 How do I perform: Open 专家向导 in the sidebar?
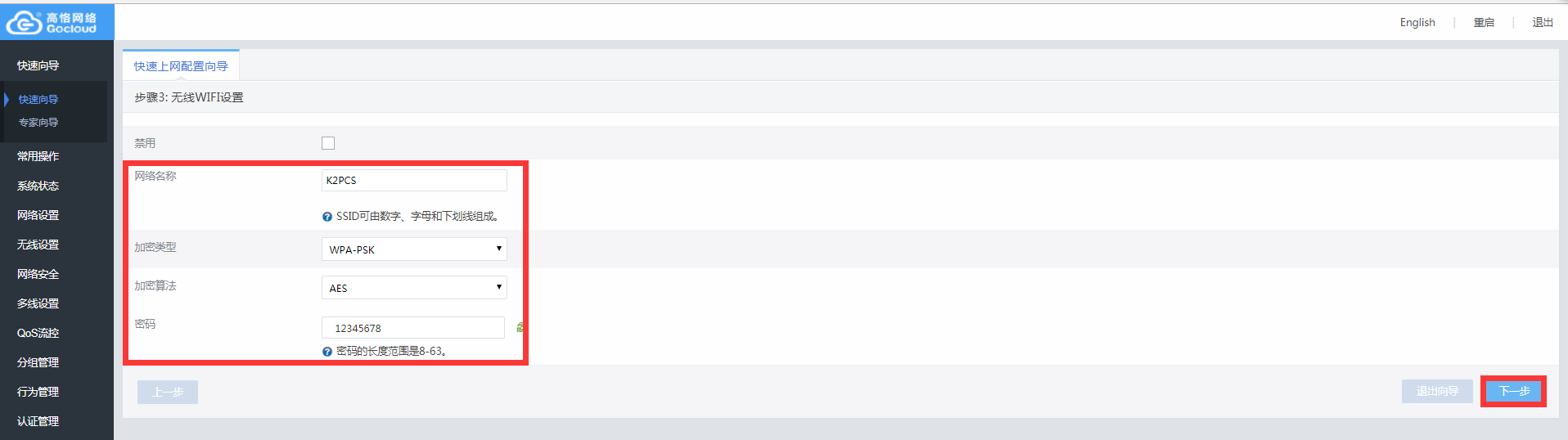[x=38, y=123]
